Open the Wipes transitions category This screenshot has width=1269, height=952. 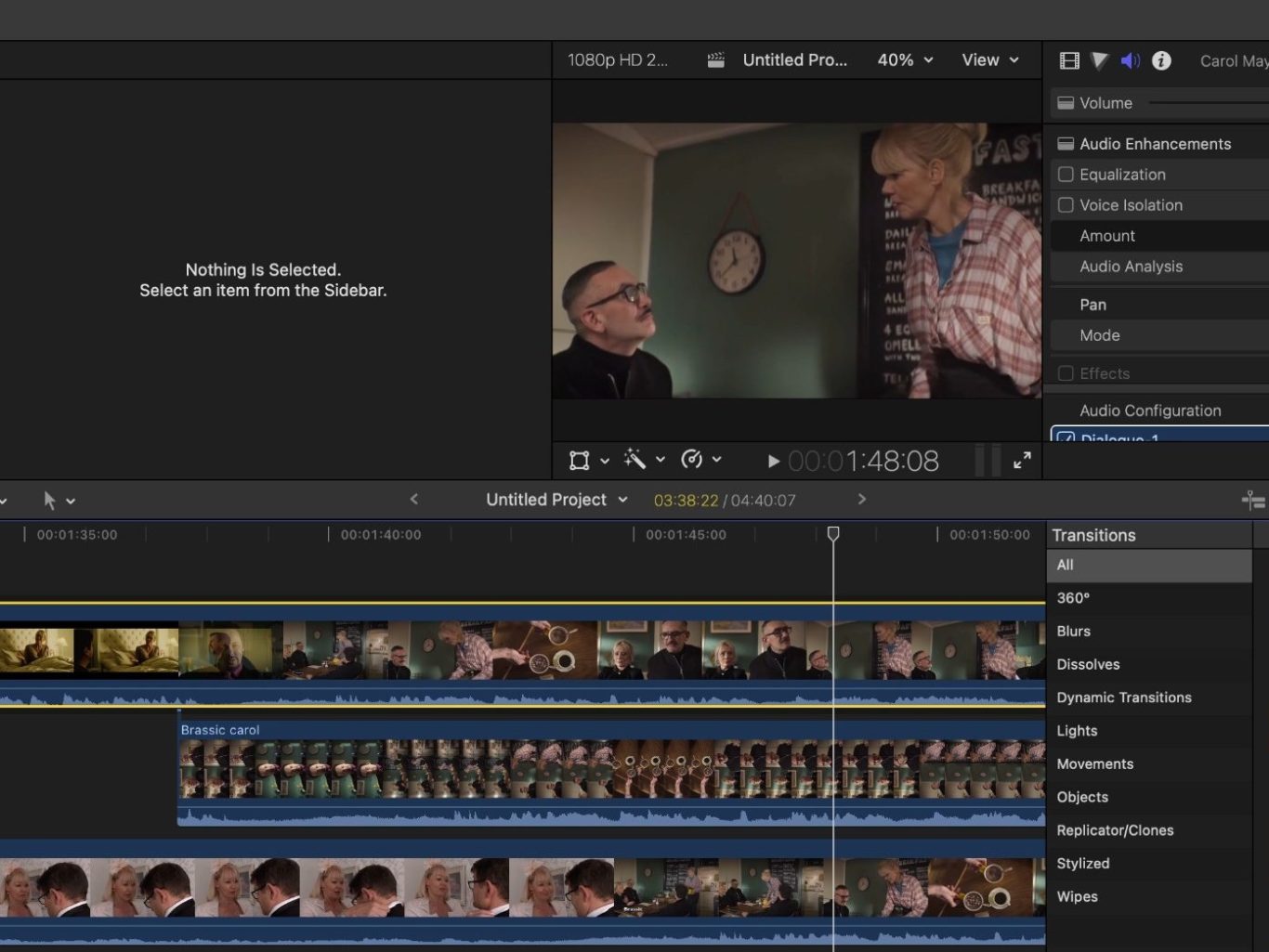point(1149,897)
